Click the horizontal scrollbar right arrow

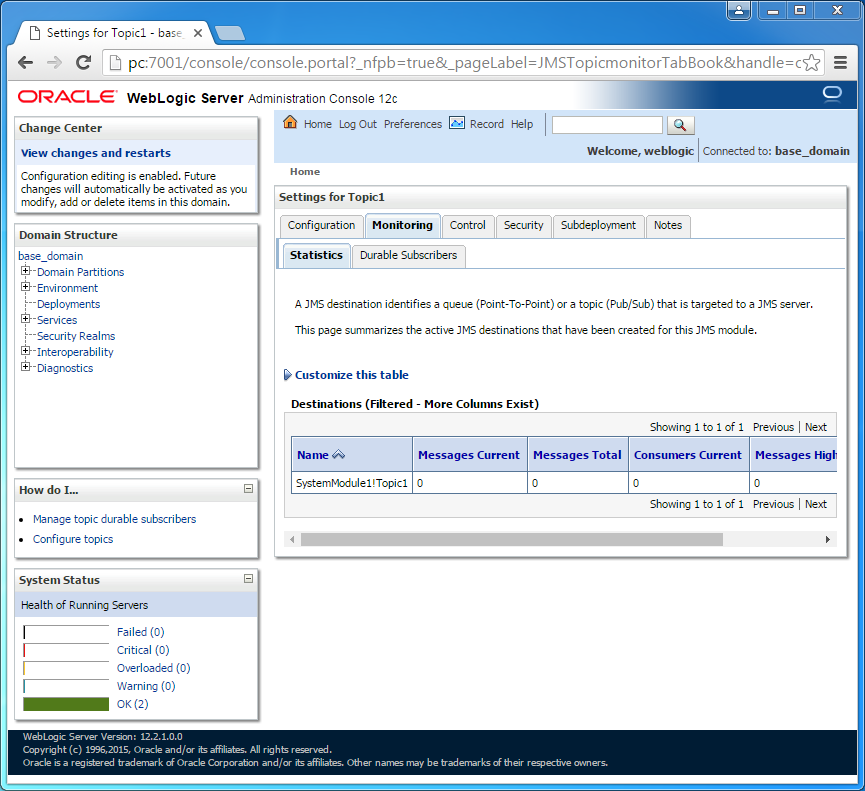pyautogui.click(x=827, y=539)
